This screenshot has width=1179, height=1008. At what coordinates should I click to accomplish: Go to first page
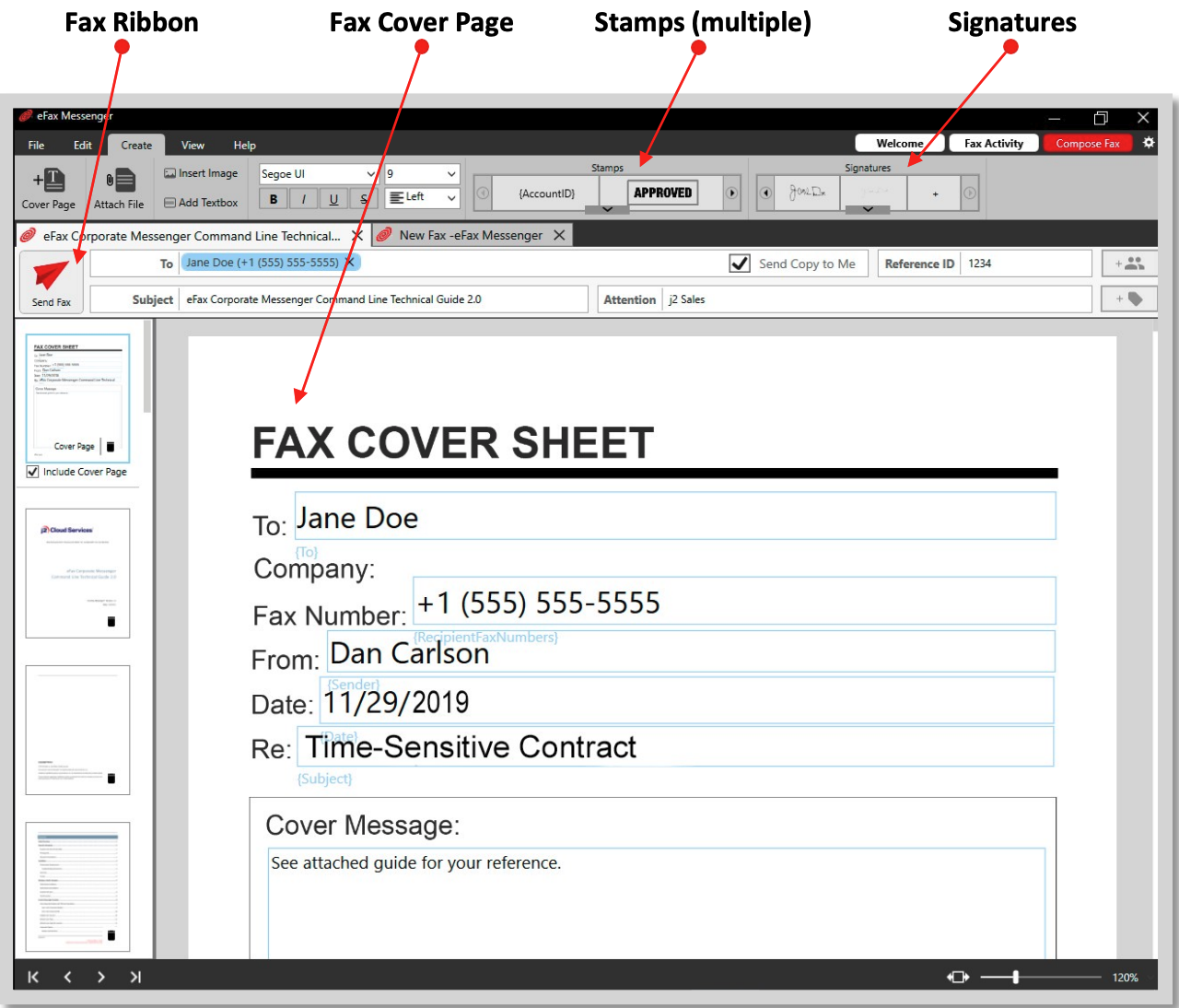(33, 977)
